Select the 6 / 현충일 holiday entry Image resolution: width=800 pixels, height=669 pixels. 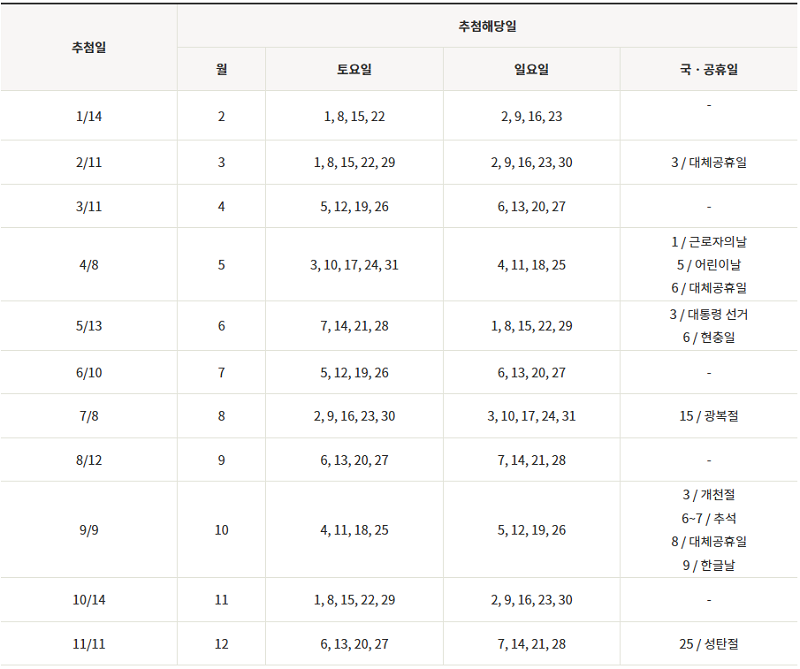coord(708,338)
